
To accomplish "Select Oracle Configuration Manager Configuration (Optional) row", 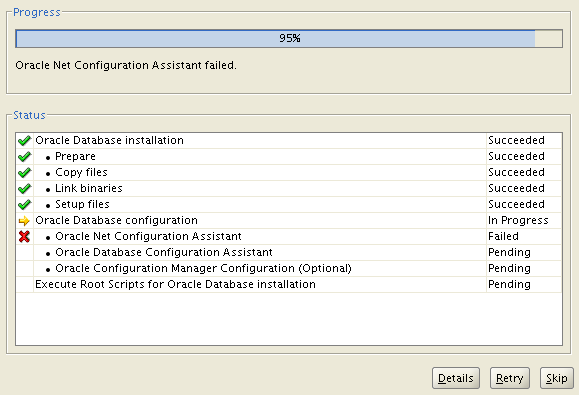I will point(289,268).
